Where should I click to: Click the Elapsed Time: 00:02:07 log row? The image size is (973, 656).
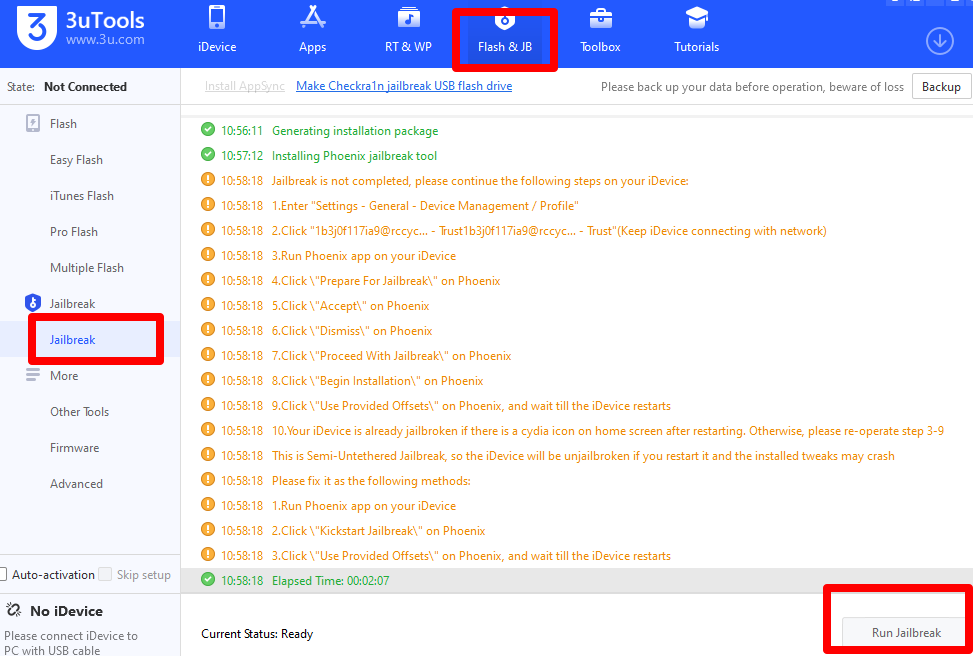point(576,580)
